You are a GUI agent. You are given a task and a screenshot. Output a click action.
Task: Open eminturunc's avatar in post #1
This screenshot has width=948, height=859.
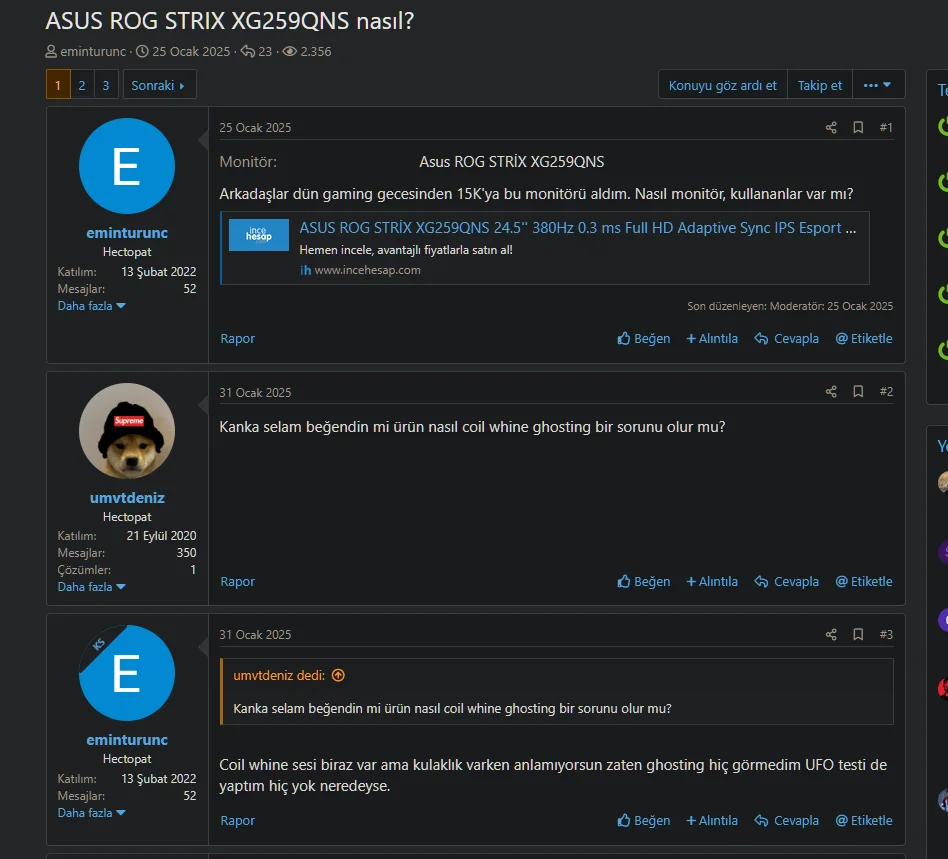[127, 166]
